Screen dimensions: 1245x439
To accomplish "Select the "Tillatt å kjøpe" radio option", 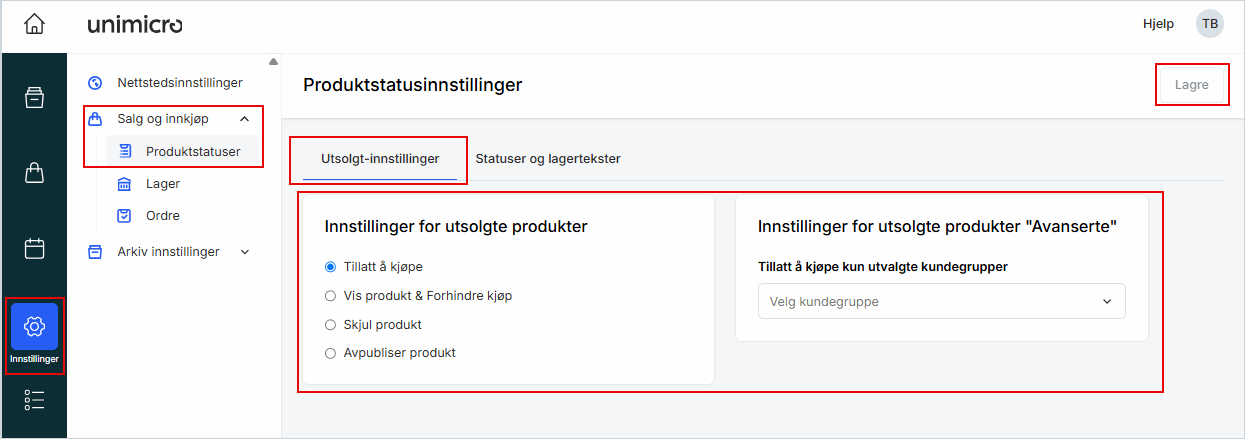I will [x=331, y=267].
